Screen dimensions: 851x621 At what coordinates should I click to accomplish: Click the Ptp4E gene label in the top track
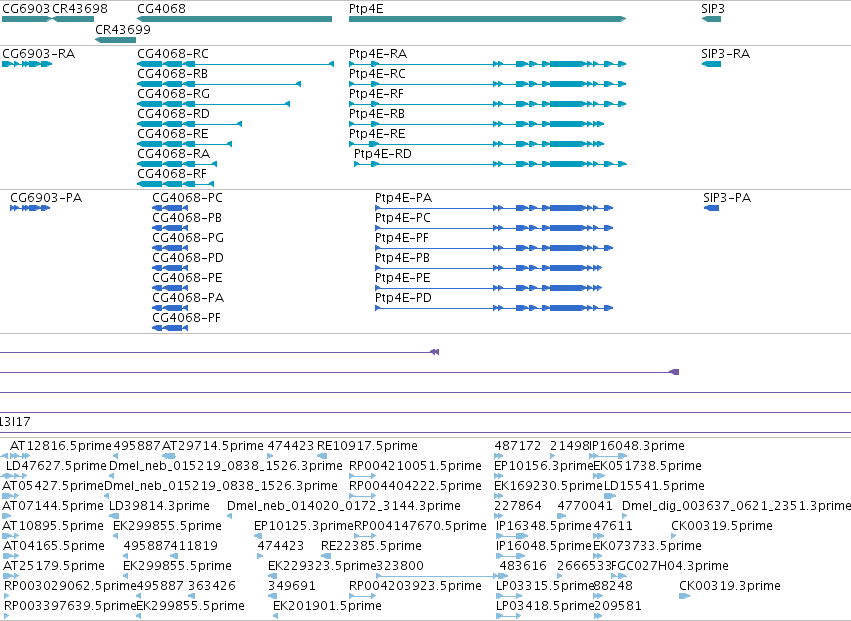pyautogui.click(x=366, y=9)
